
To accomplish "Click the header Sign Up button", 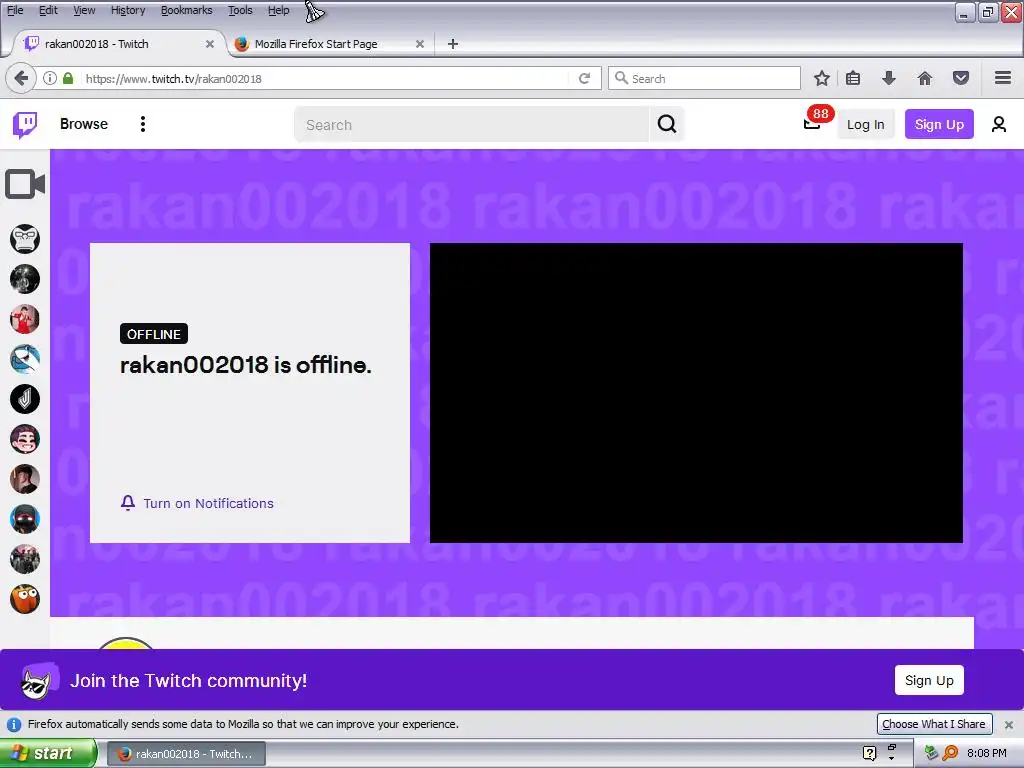I will [x=939, y=124].
